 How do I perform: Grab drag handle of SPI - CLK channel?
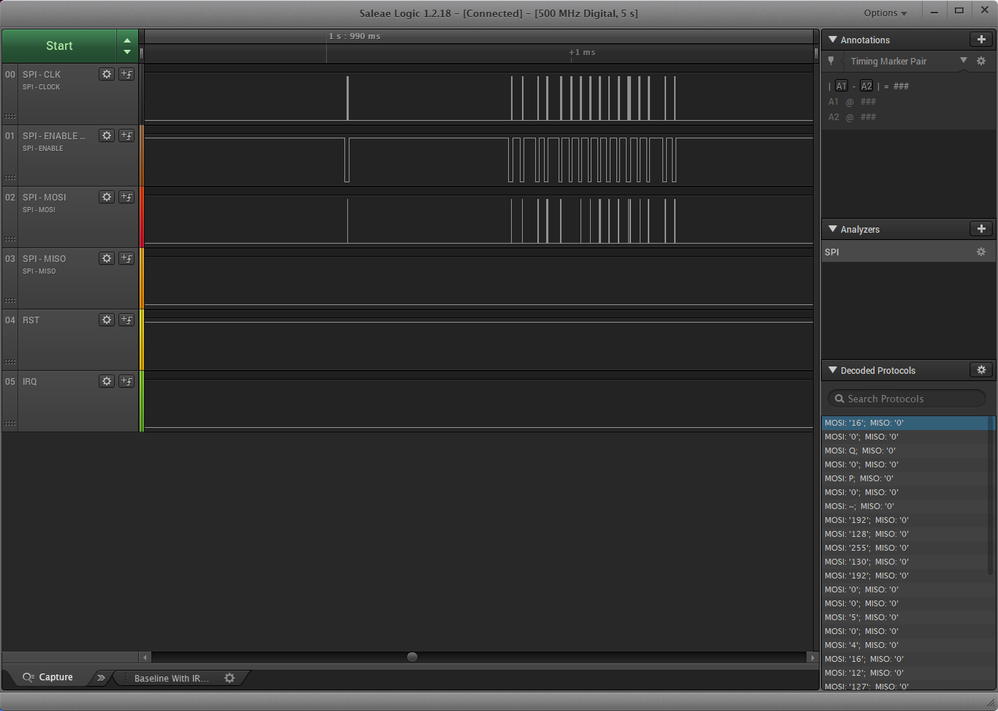(x=10, y=116)
